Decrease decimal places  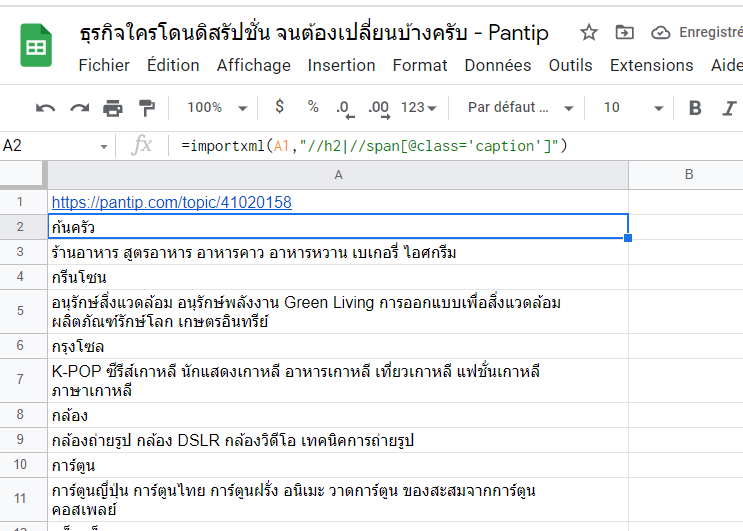click(x=345, y=108)
